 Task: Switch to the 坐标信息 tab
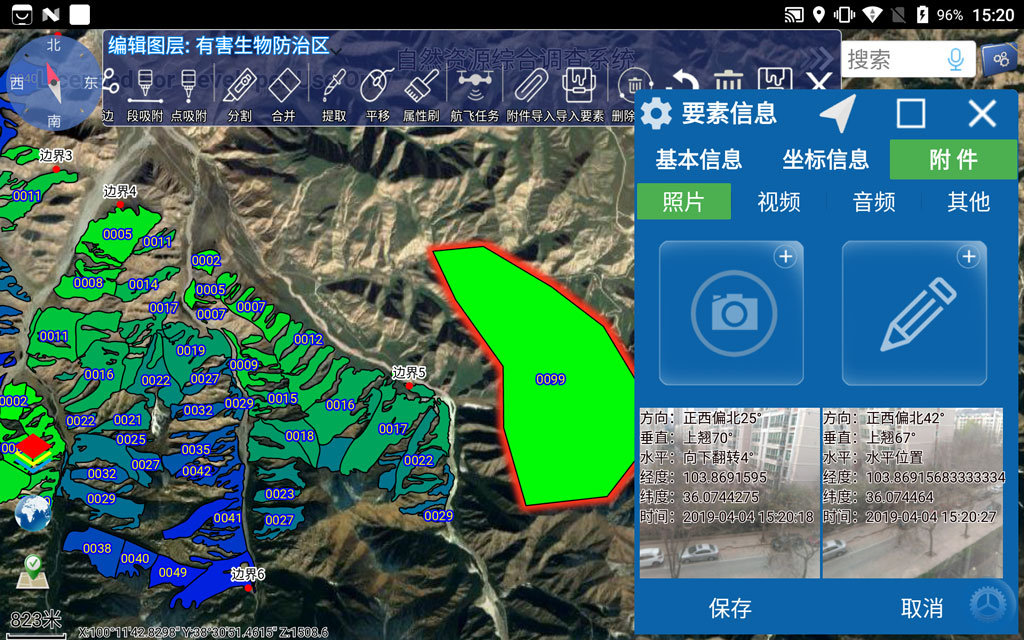825,159
